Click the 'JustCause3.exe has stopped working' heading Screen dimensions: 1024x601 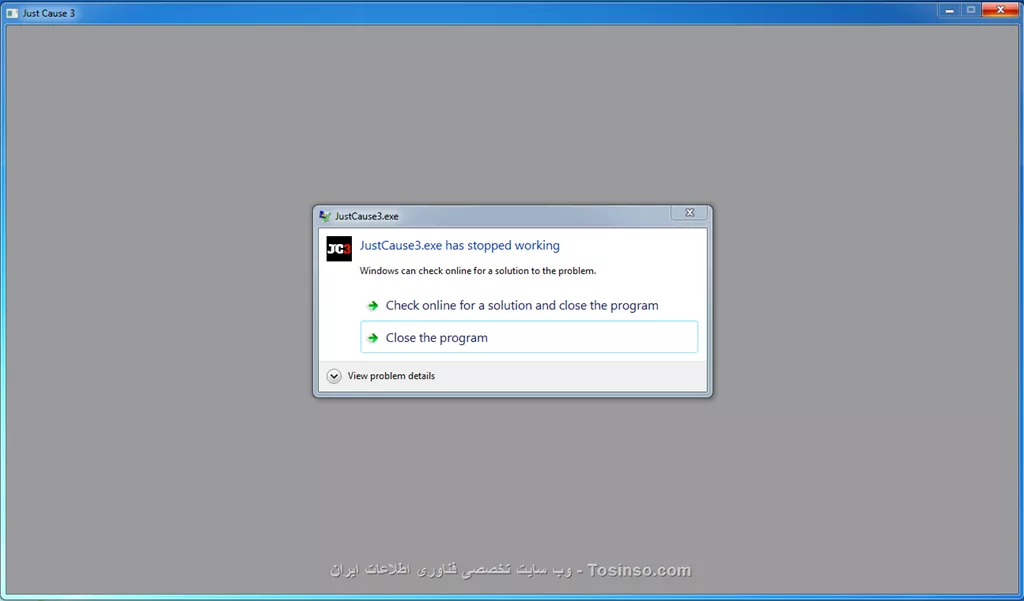(x=460, y=246)
